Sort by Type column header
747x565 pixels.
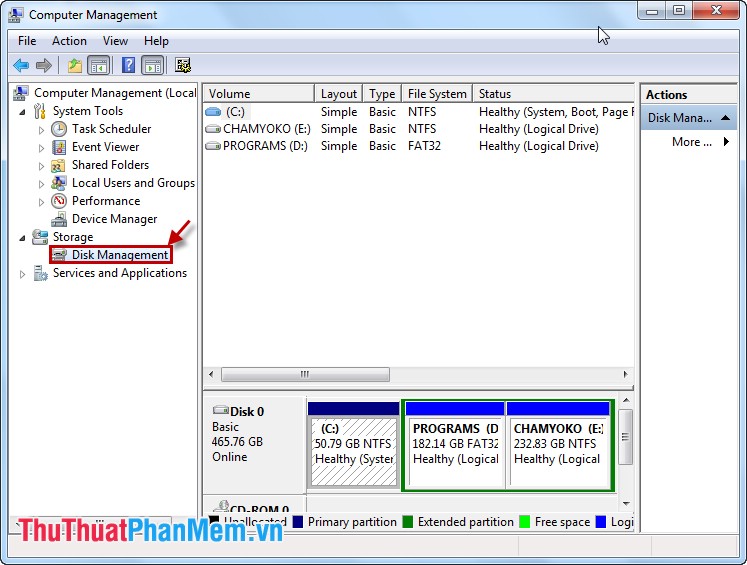(382, 94)
